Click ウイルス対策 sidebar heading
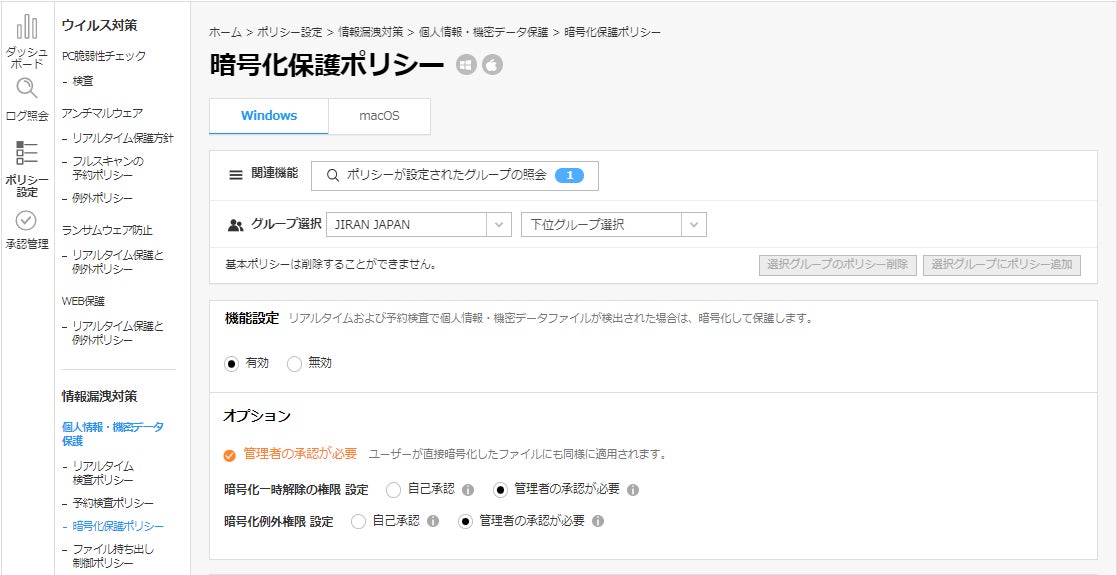1117x575 pixels. coord(100,26)
